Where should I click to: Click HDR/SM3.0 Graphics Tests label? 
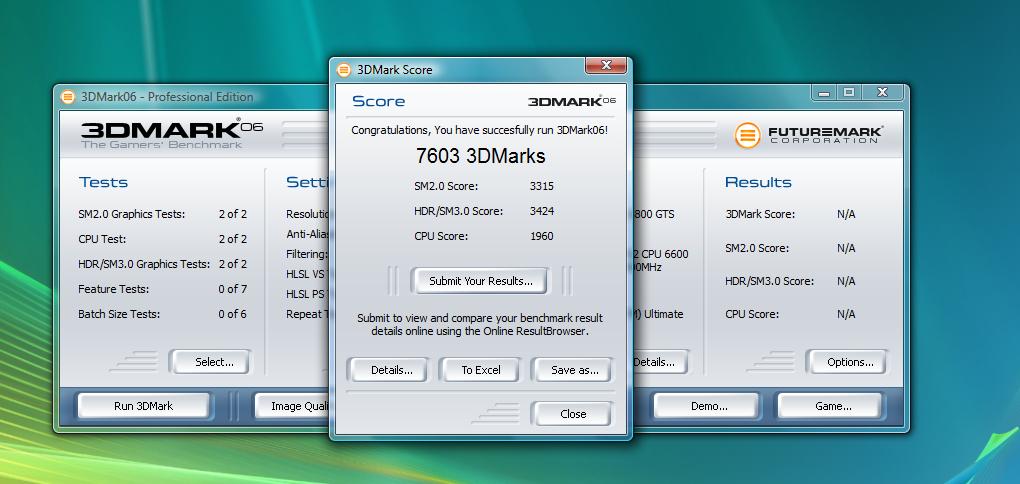tap(144, 264)
